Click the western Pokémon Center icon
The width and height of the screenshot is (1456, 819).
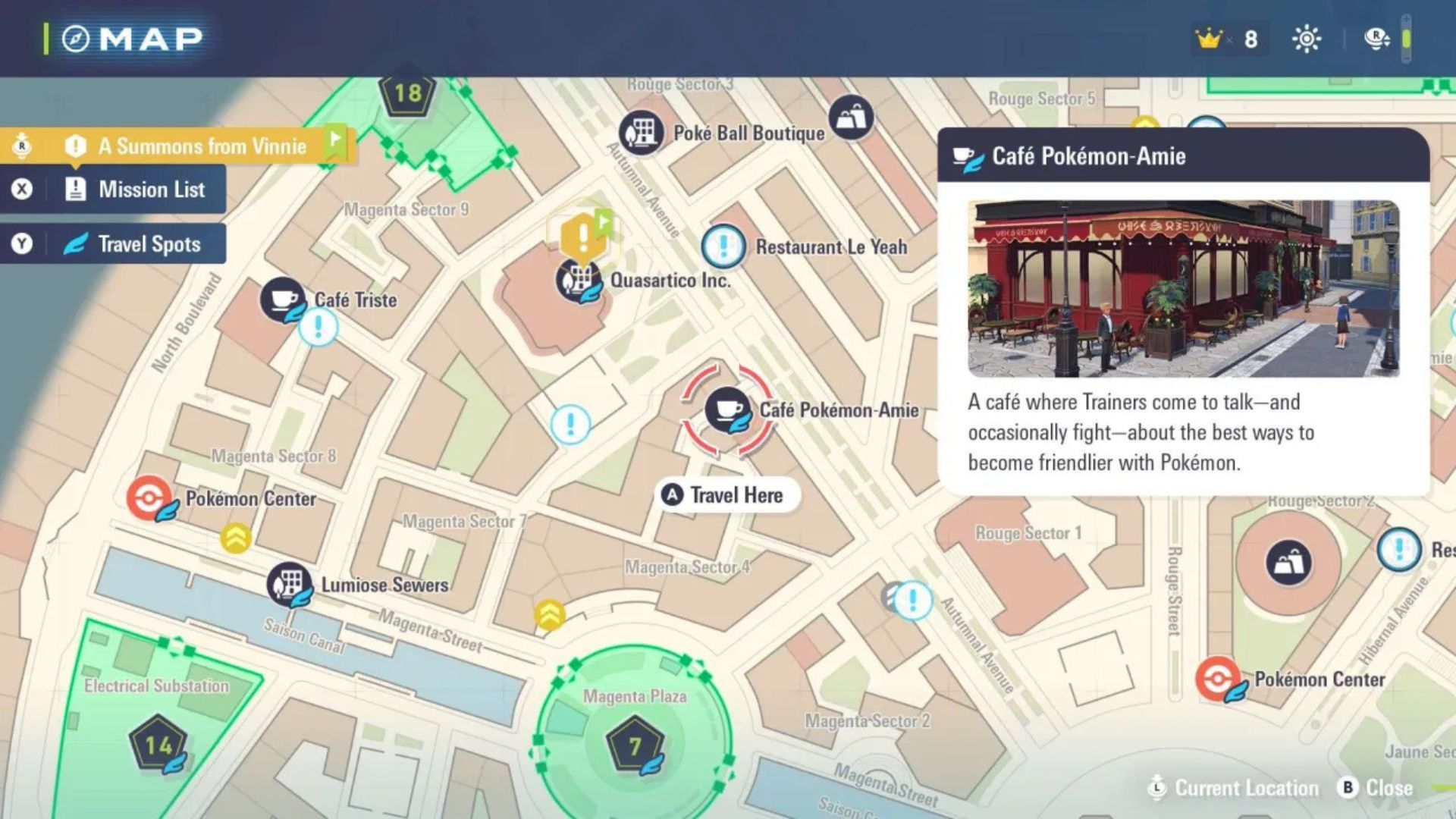[x=149, y=498]
